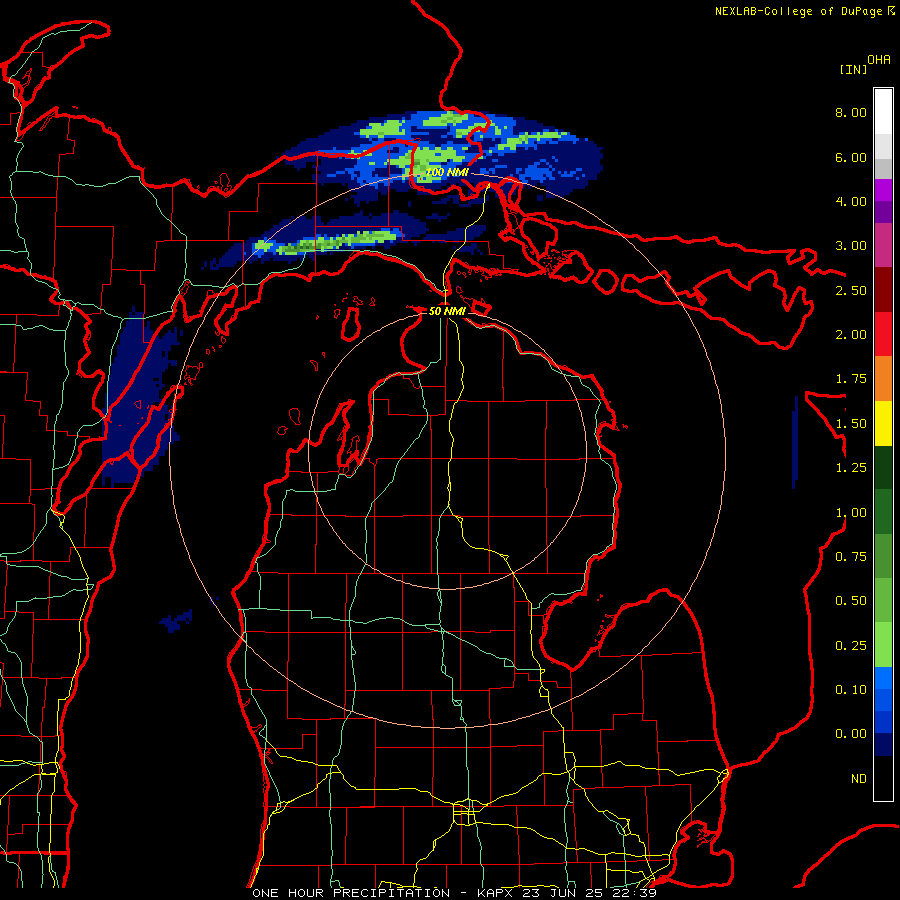Image resolution: width=900 pixels, height=900 pixels.
Task: Select the orange legend swatch beside 1.75
Action: click(883, 379)
